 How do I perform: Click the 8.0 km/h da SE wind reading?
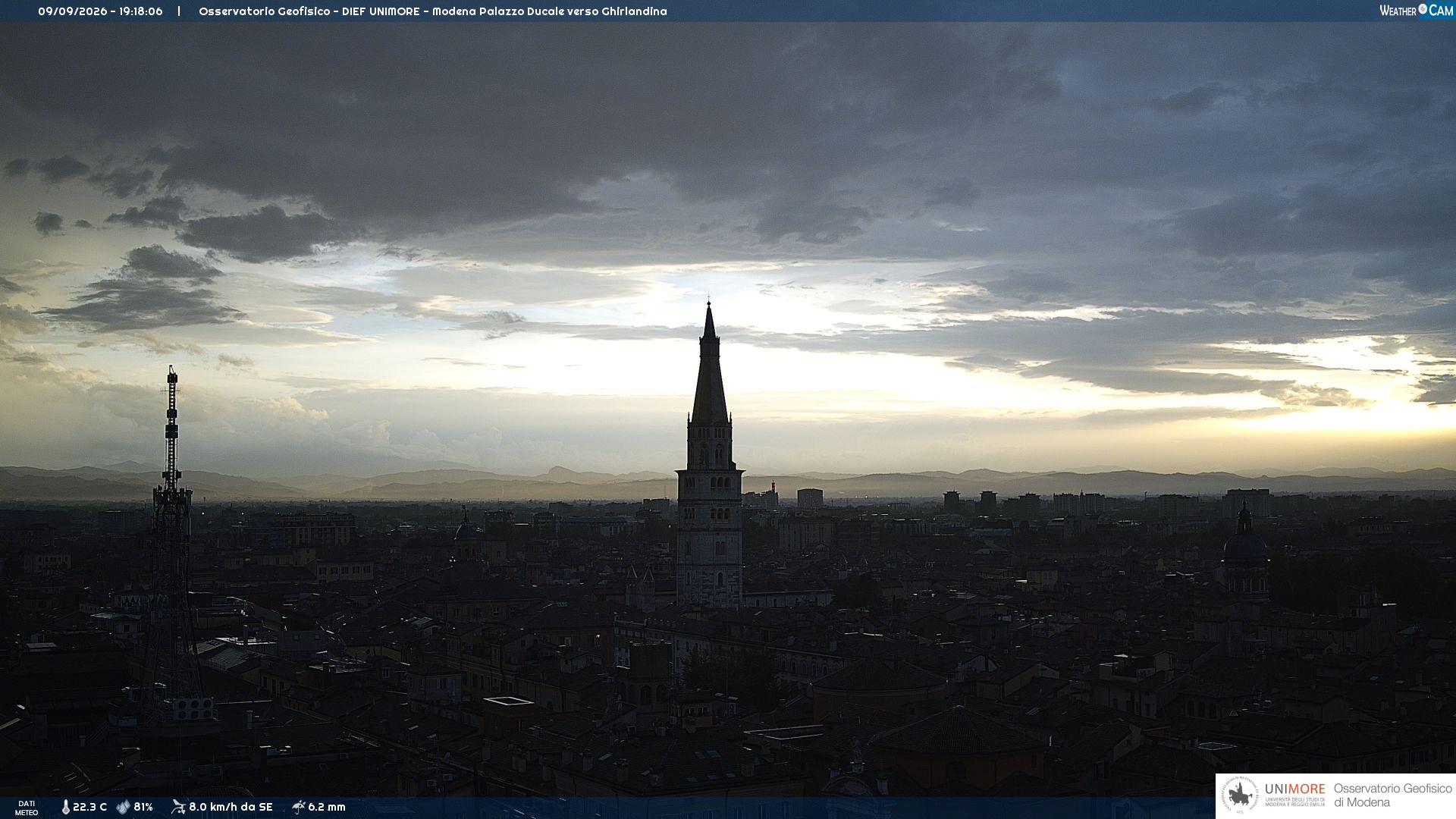pos(231,808)
